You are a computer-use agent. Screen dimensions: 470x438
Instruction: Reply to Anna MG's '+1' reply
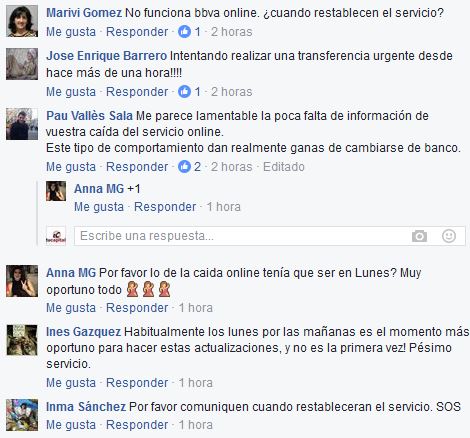pyautogui.click(x=165, y=207)
